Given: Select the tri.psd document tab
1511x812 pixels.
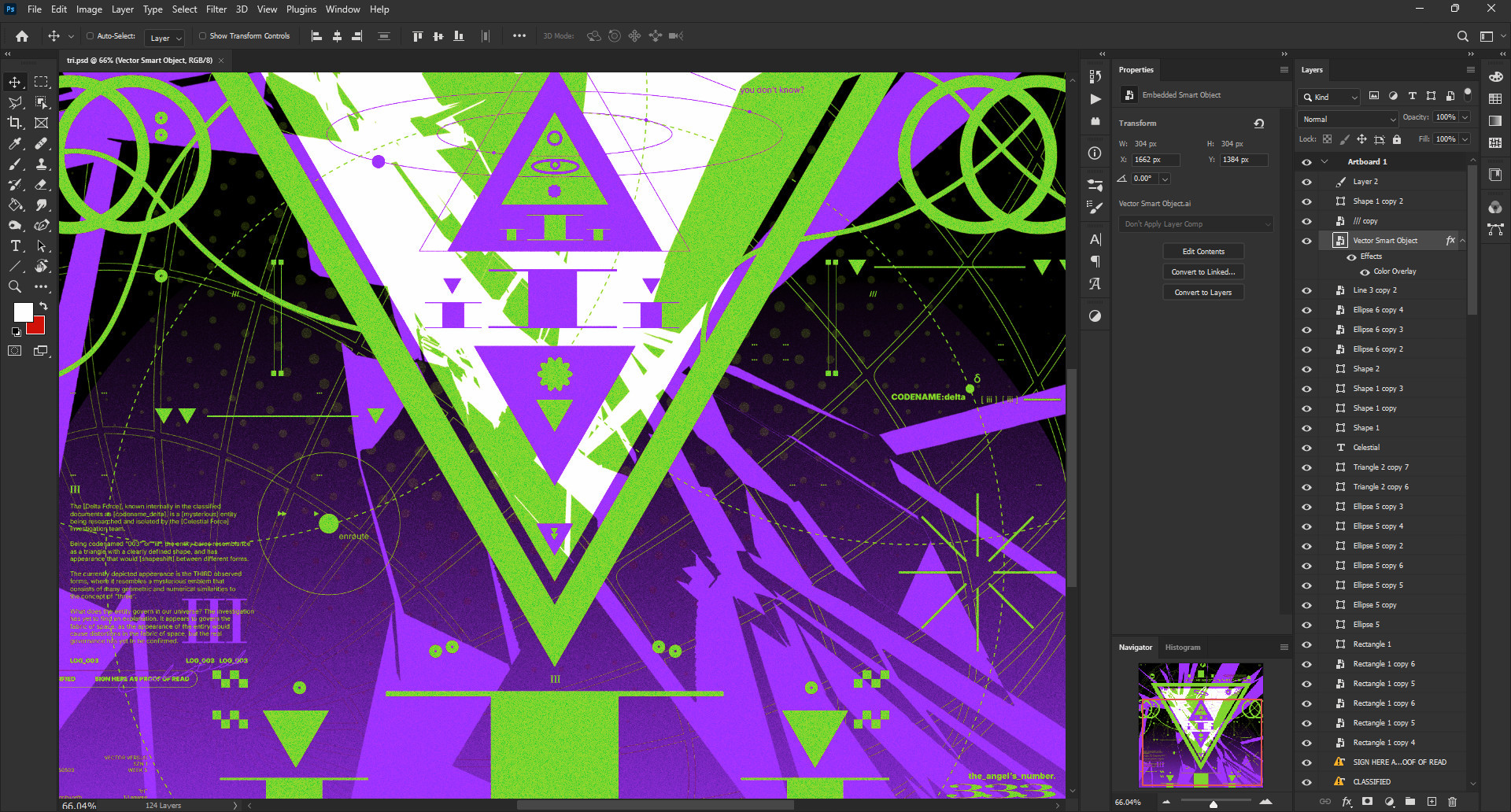Looking at the screenshot, I should click(139, 61).
